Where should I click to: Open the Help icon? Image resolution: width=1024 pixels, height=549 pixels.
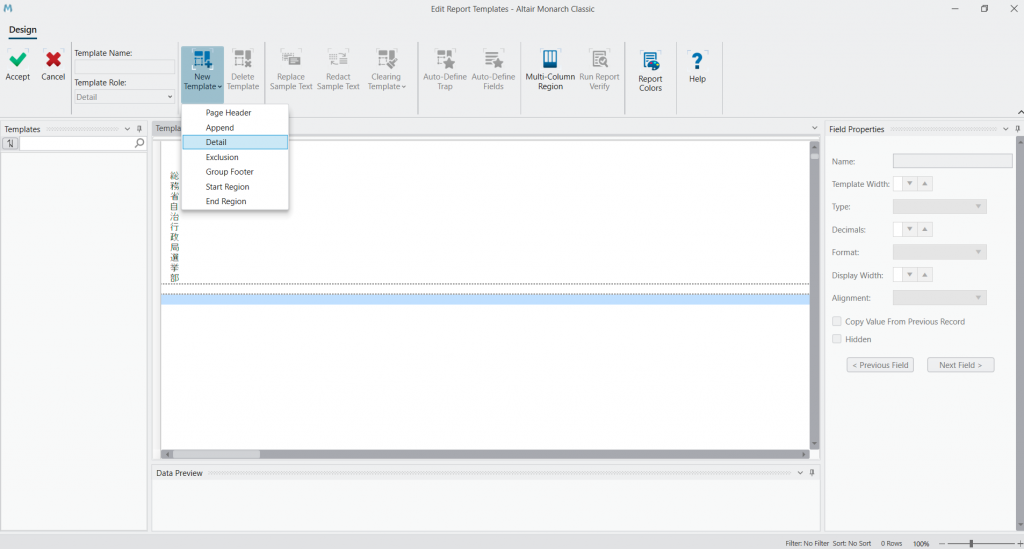click(697, 61)
